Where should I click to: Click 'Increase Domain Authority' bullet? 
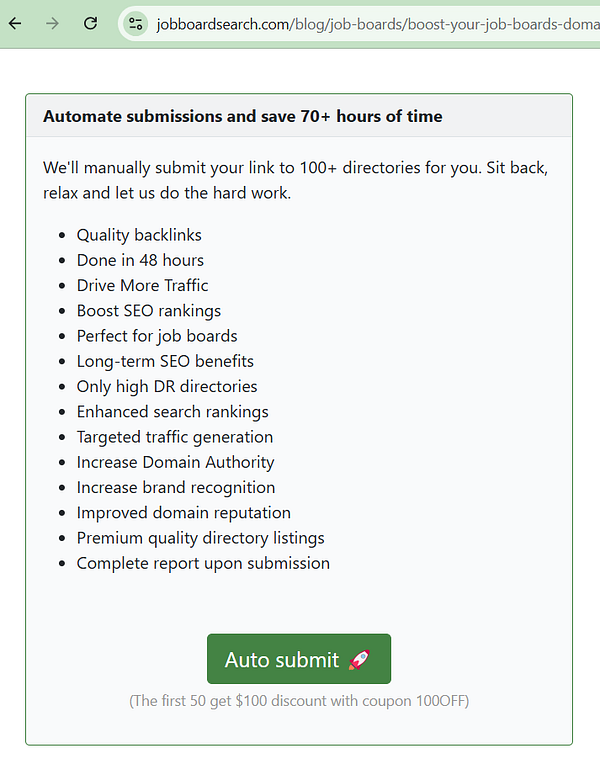click(x=175, y=462)
